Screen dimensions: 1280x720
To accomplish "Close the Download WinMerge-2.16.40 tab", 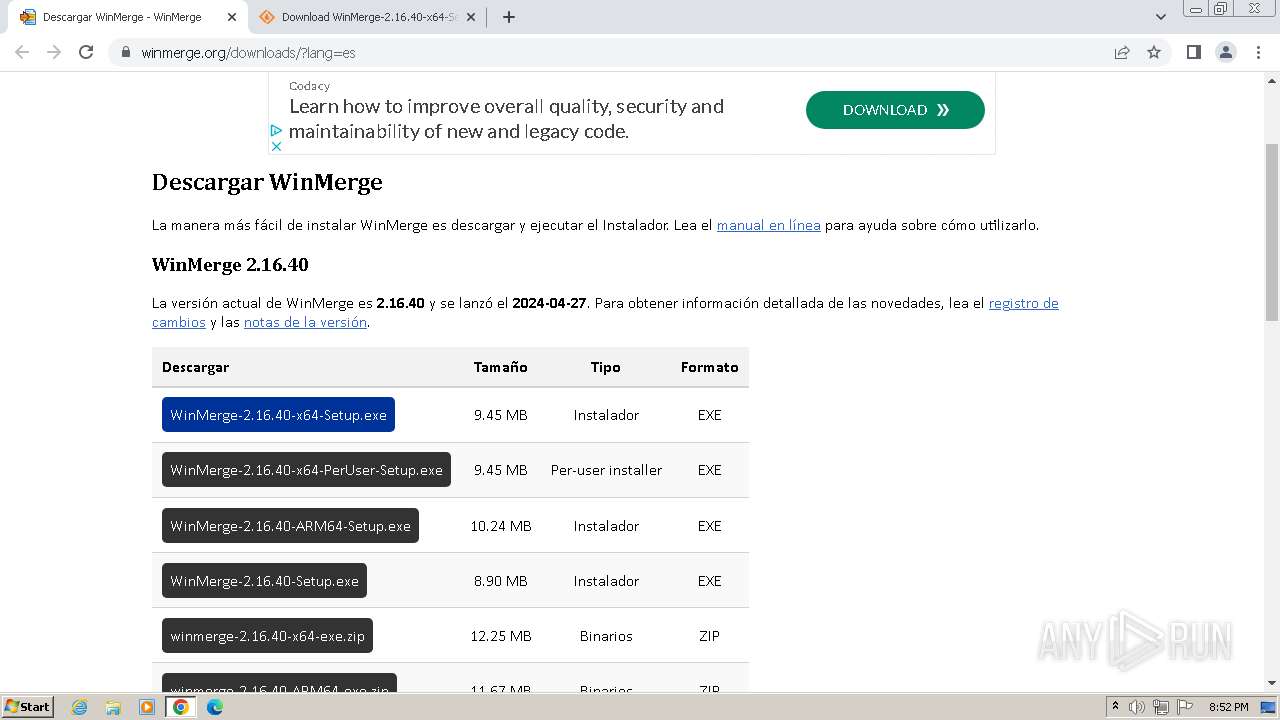I will pyautogui.click(x=471, y=17).
